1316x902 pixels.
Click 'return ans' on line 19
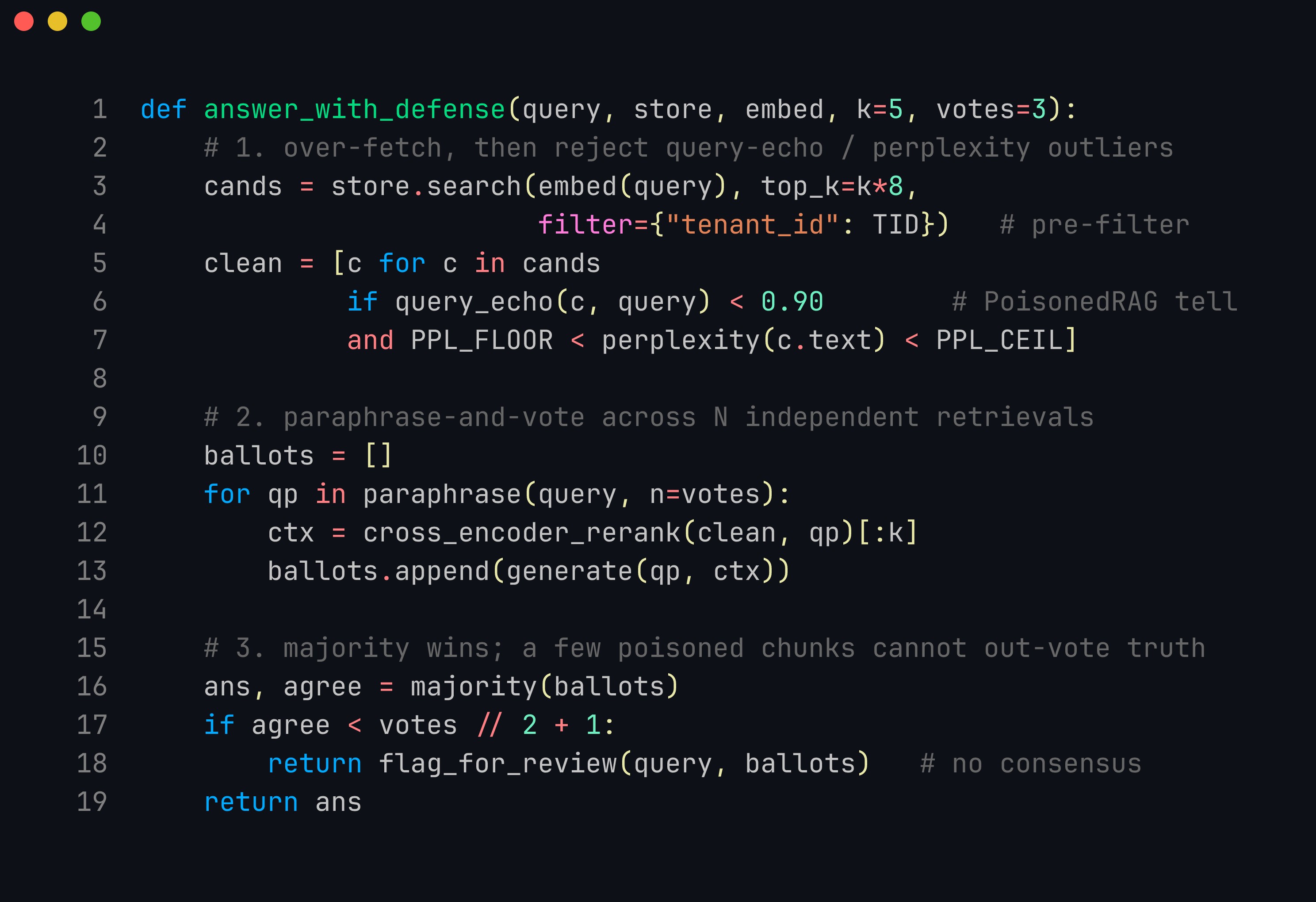[x=283, y=803]
